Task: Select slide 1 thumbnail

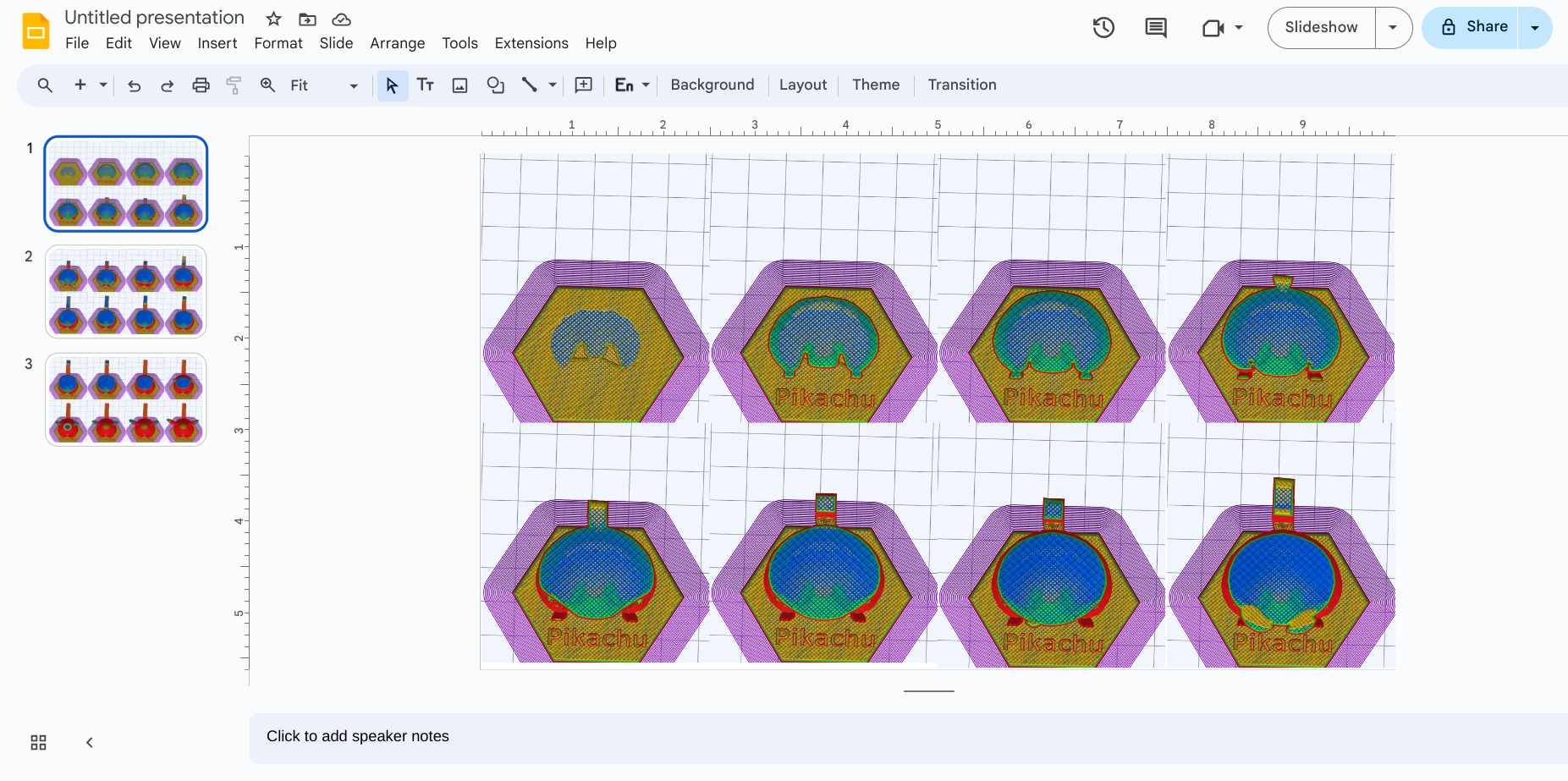Action: pos(126,184)
